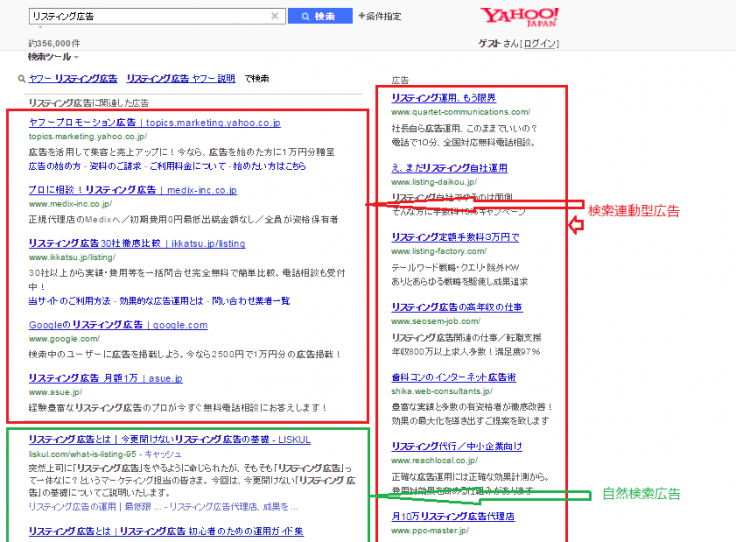736x542 pixels.
Task: Click the related search リスティング広告 ヤフー 説明
Action: [x=181, y=79]
